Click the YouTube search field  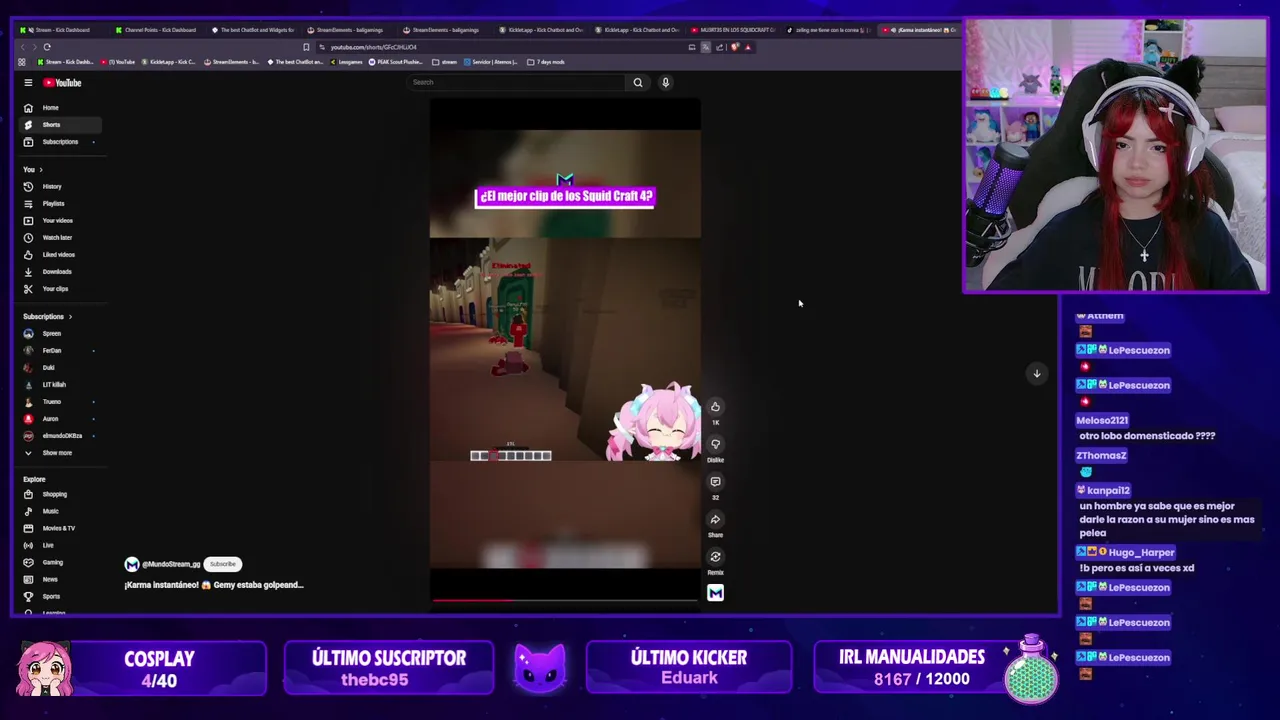(518, 83)
